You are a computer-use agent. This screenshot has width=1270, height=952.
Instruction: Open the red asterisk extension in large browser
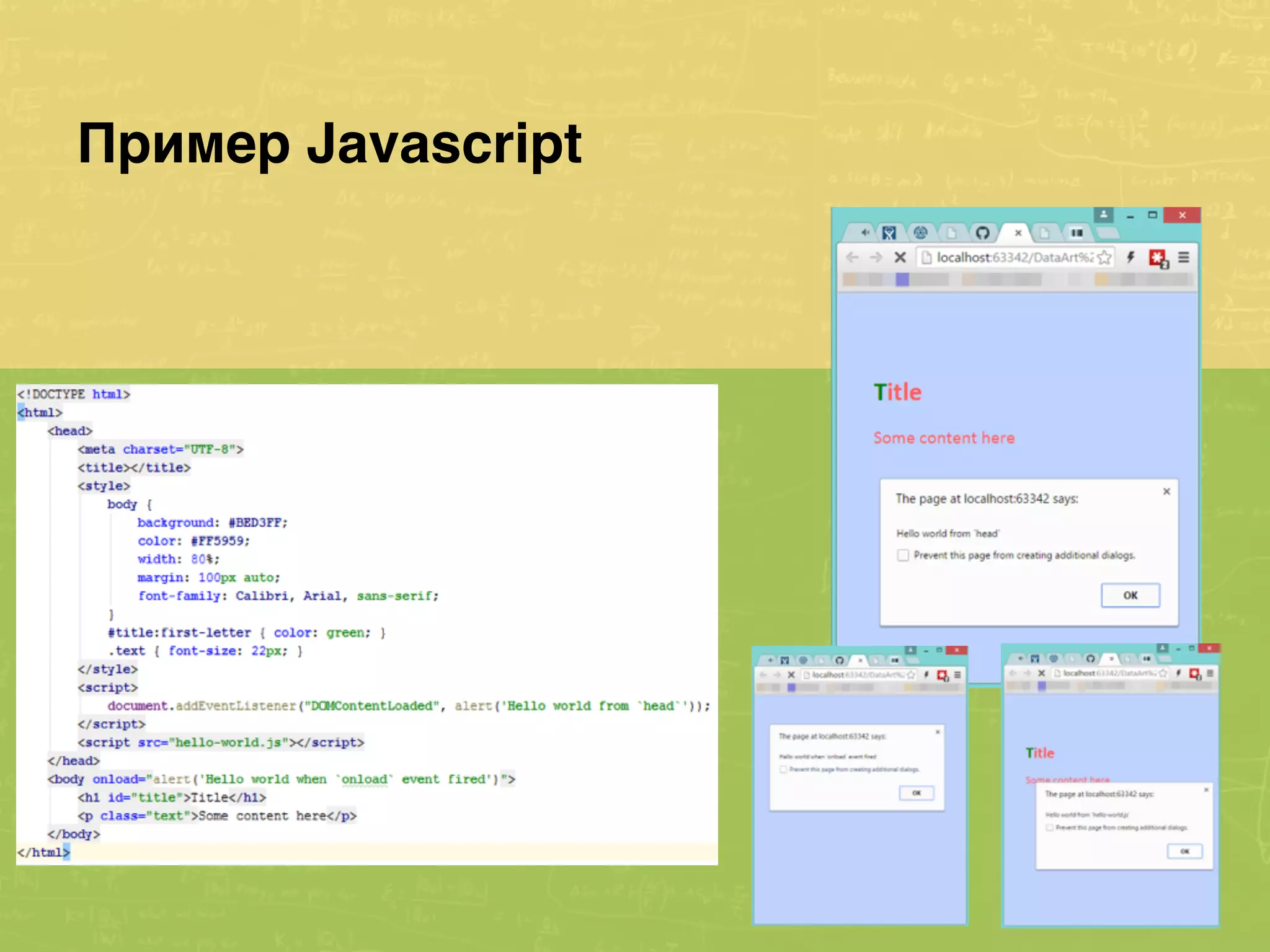1158,258
